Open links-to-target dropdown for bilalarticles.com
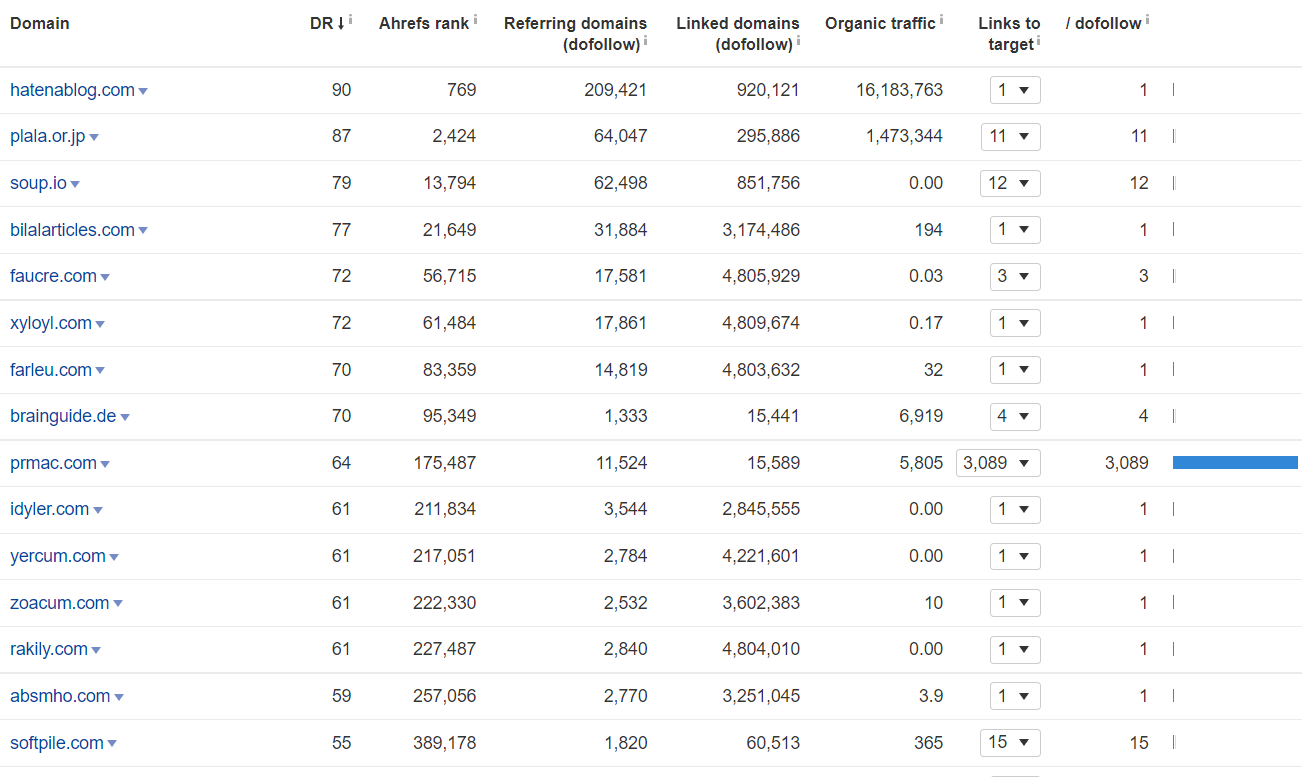1302x777 pixels. [x=1015, y=230]
